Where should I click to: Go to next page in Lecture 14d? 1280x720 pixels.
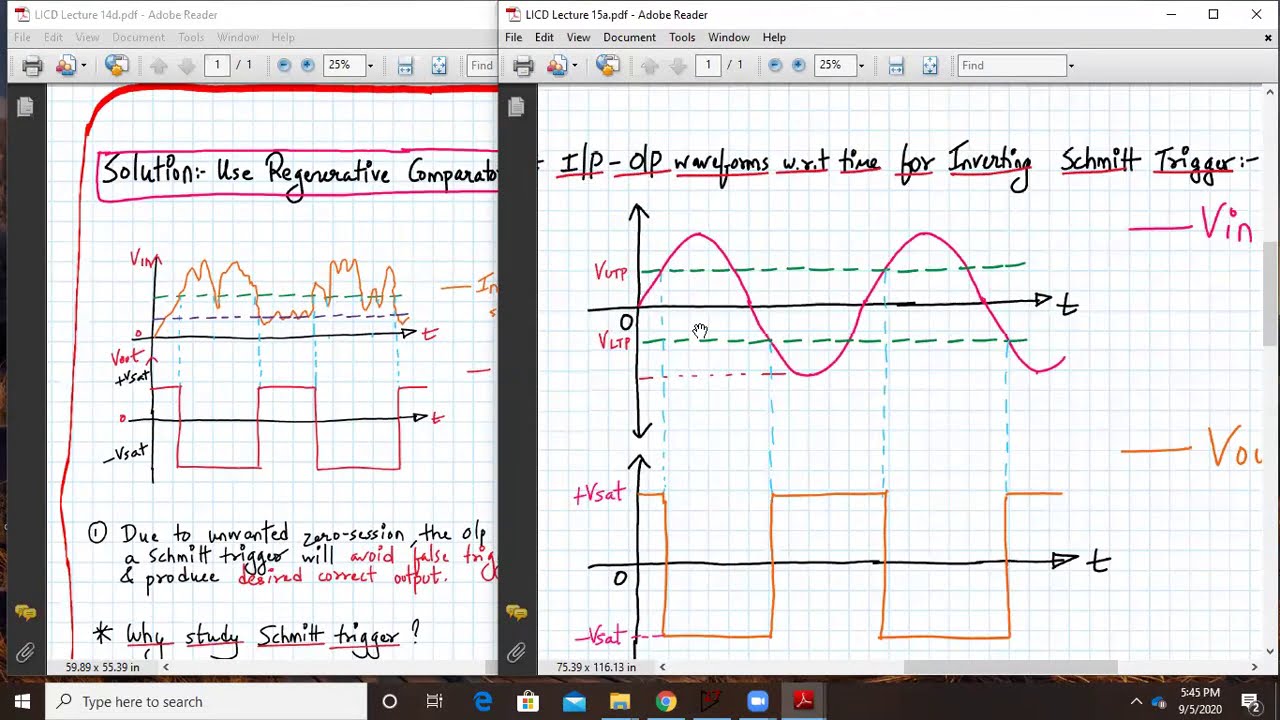point(186,66)
